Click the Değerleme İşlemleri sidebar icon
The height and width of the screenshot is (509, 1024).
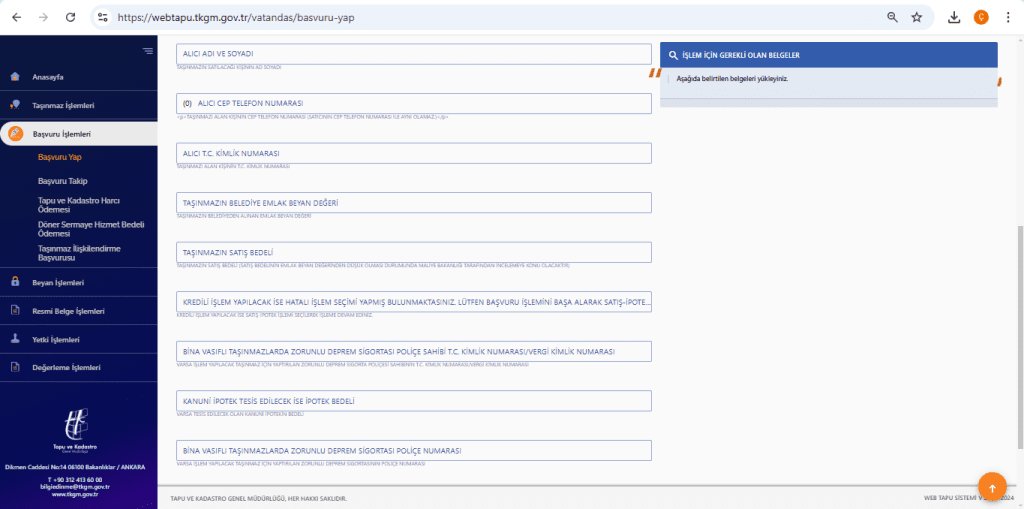pos(15,367)
